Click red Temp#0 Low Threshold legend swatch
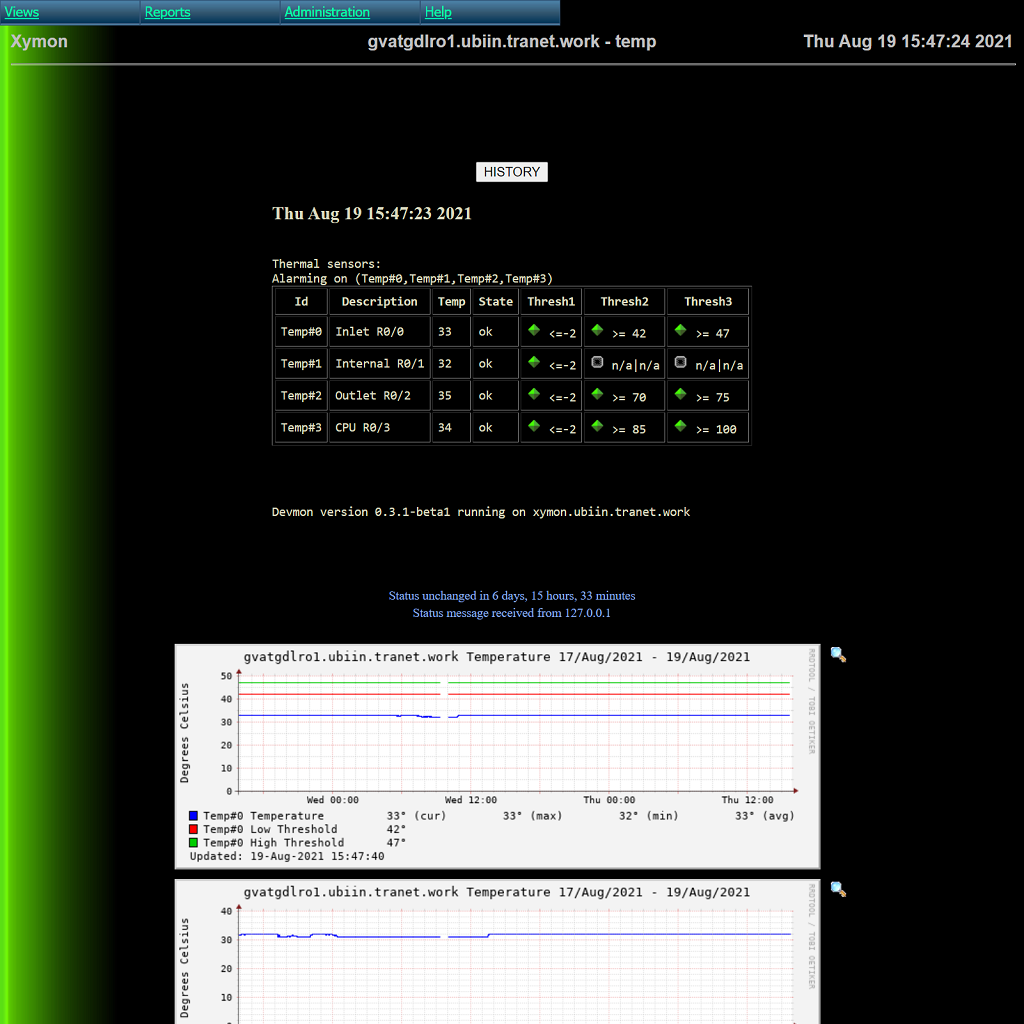 pos(194,829)
